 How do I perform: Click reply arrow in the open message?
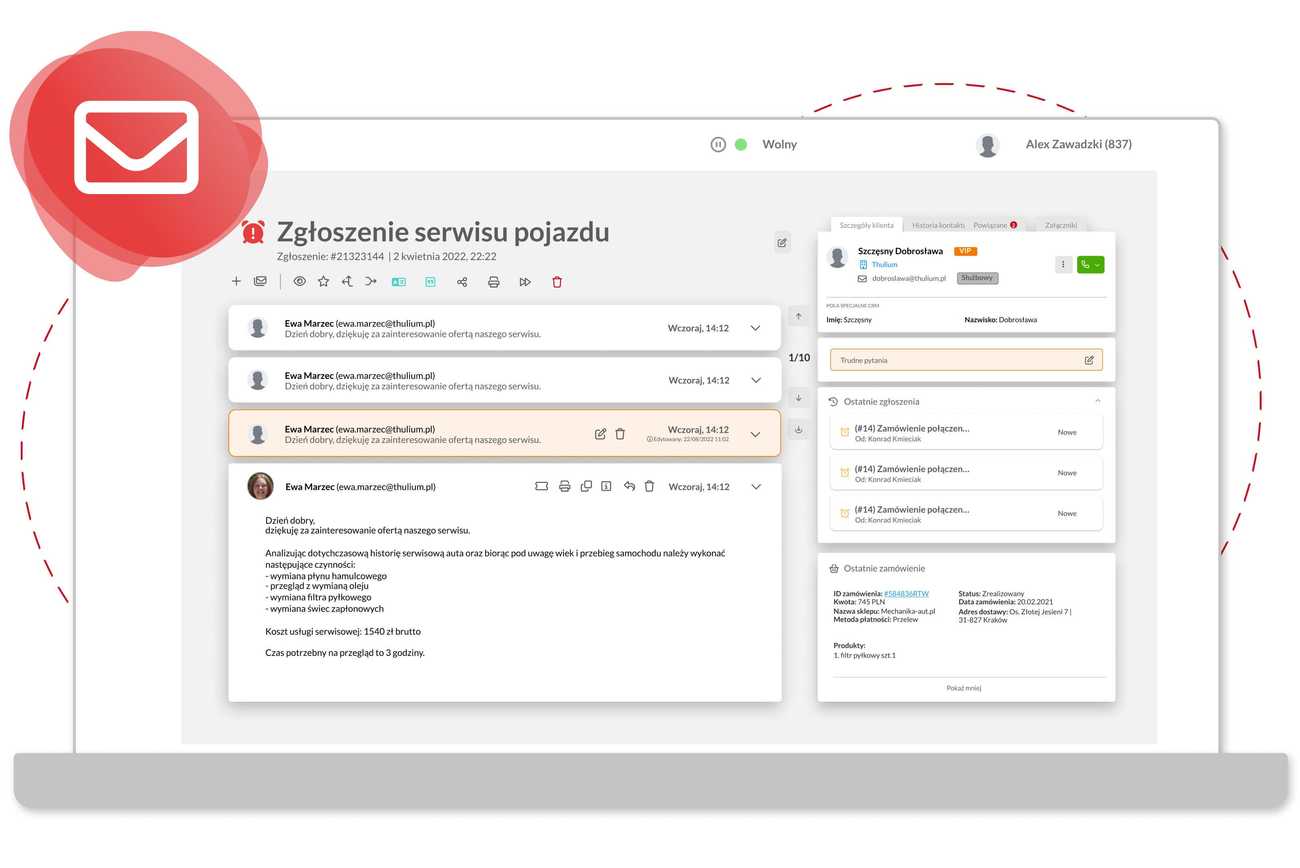click(629, 486)
